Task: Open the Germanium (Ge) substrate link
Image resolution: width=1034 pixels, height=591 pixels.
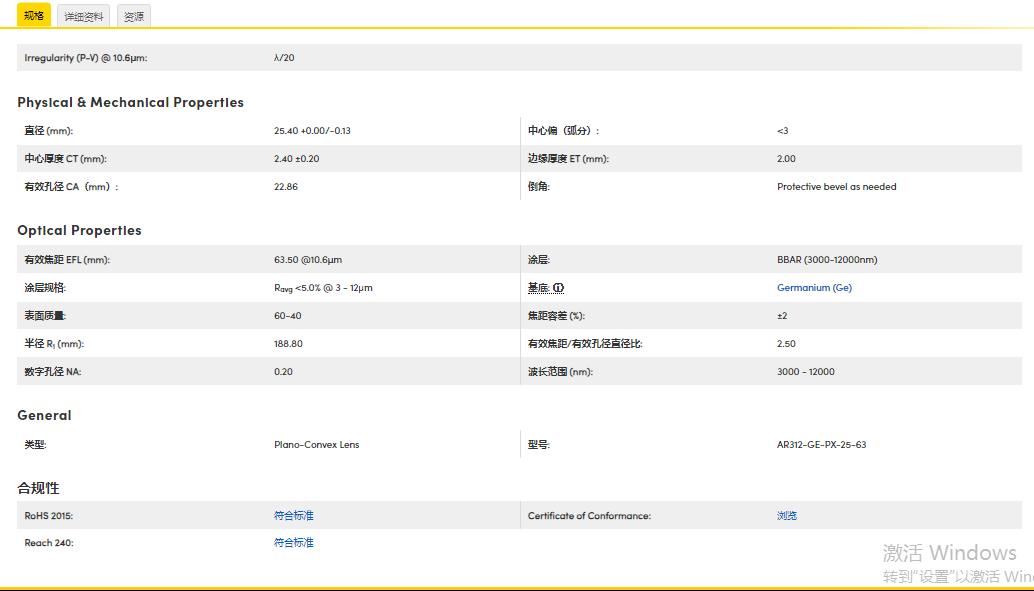Action: tap(816, 287)
